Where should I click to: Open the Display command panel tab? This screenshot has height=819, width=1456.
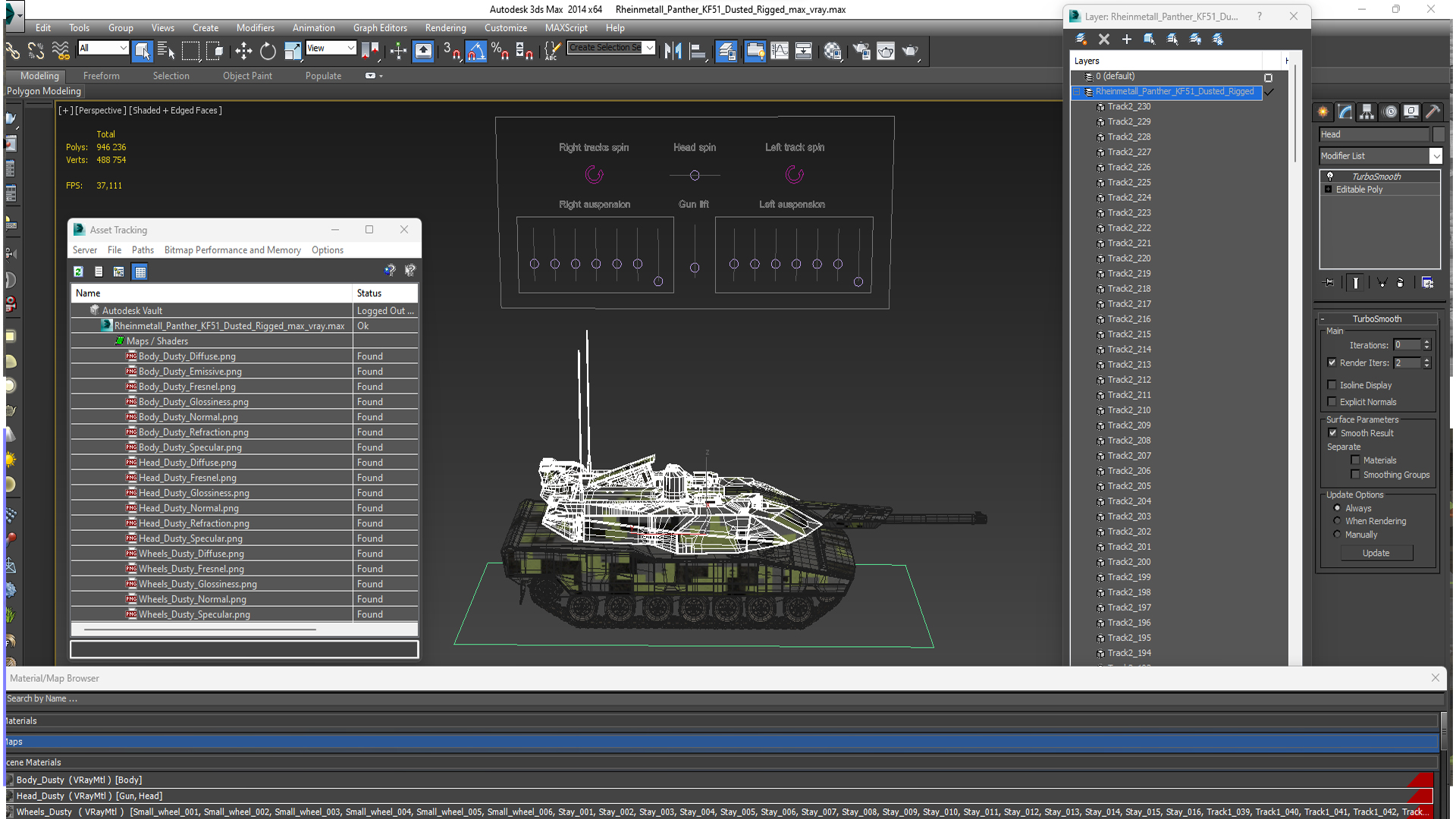1411,111
